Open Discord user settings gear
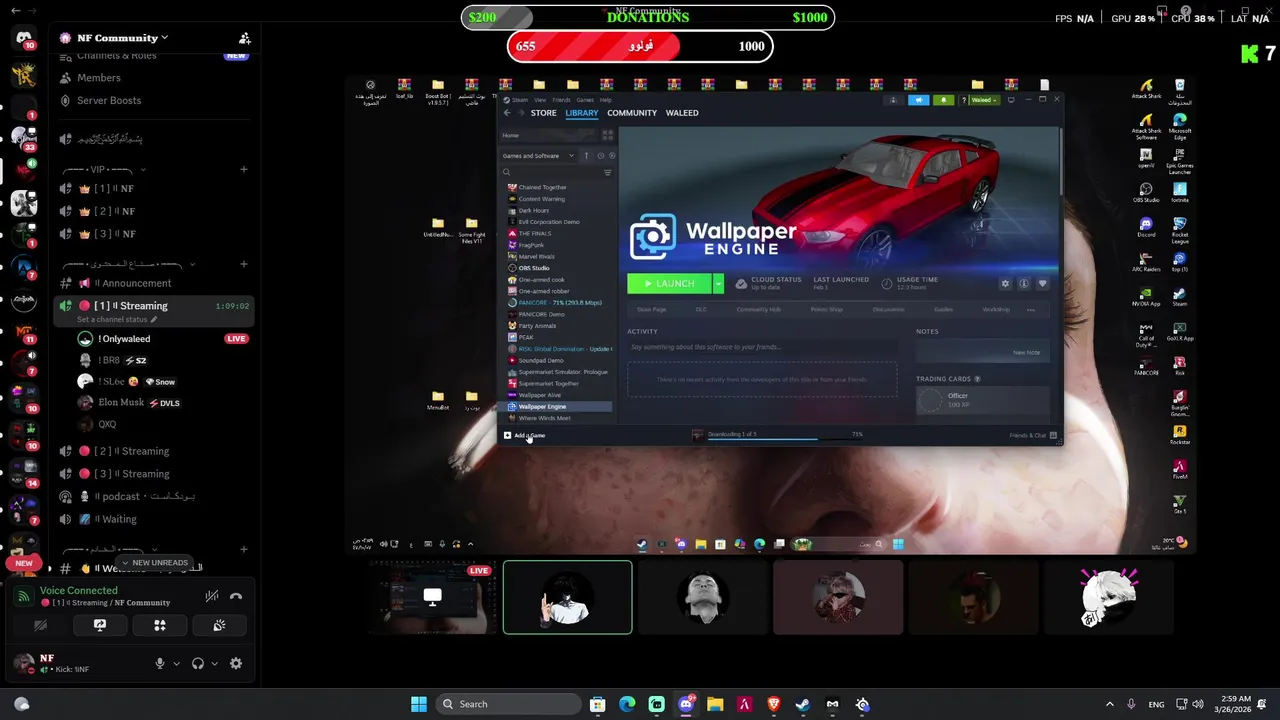The width and height of the screenshot is (1280, 720). (x=236, y=663)
